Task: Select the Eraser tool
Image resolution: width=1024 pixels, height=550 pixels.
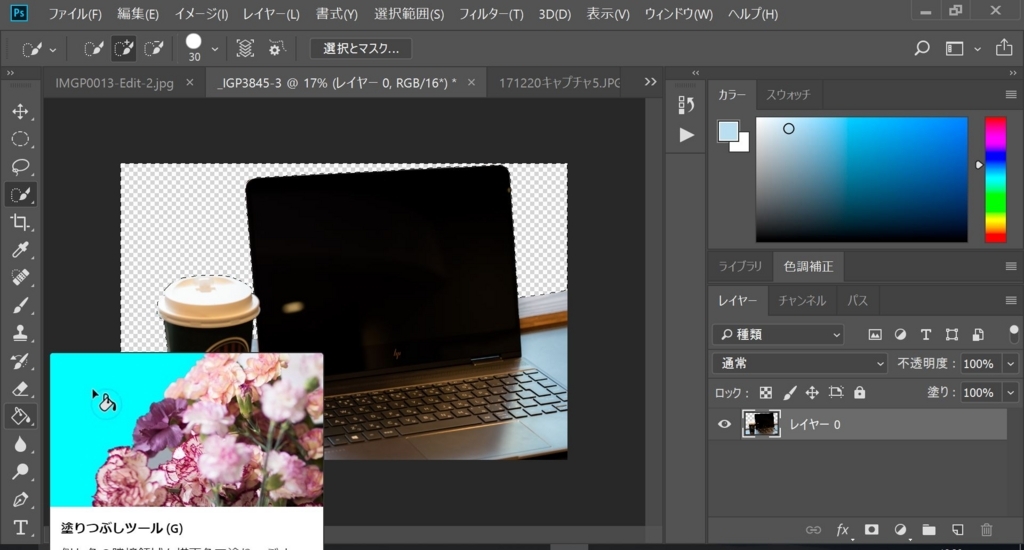Action: [20, 389]
